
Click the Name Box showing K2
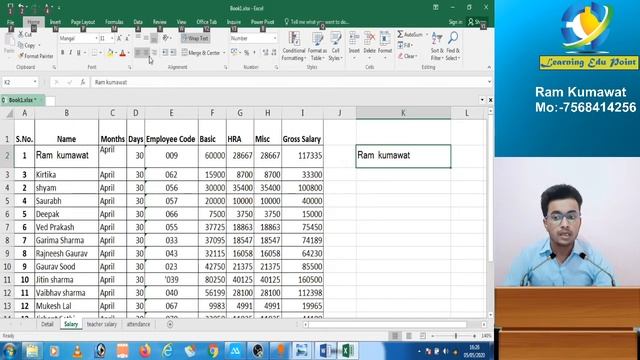[x=20, y=82]
